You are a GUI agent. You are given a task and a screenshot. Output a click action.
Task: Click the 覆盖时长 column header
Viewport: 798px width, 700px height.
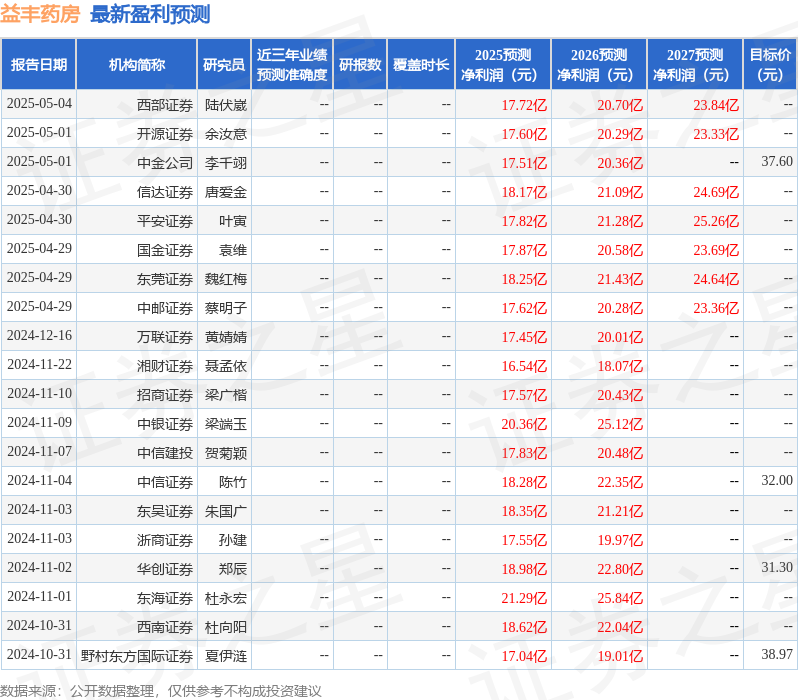421,65
